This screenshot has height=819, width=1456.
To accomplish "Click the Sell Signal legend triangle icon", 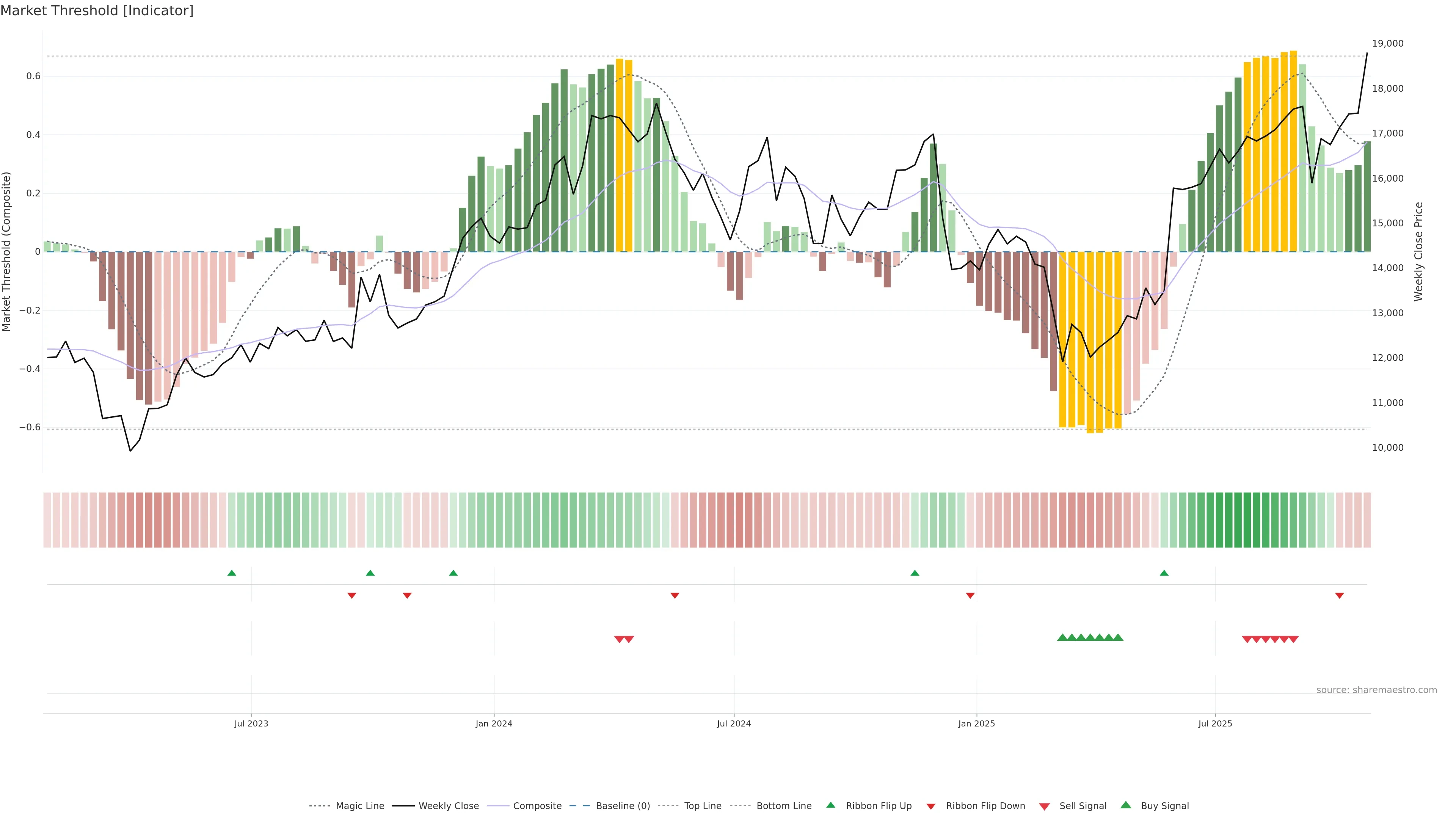I will 1044,806.
